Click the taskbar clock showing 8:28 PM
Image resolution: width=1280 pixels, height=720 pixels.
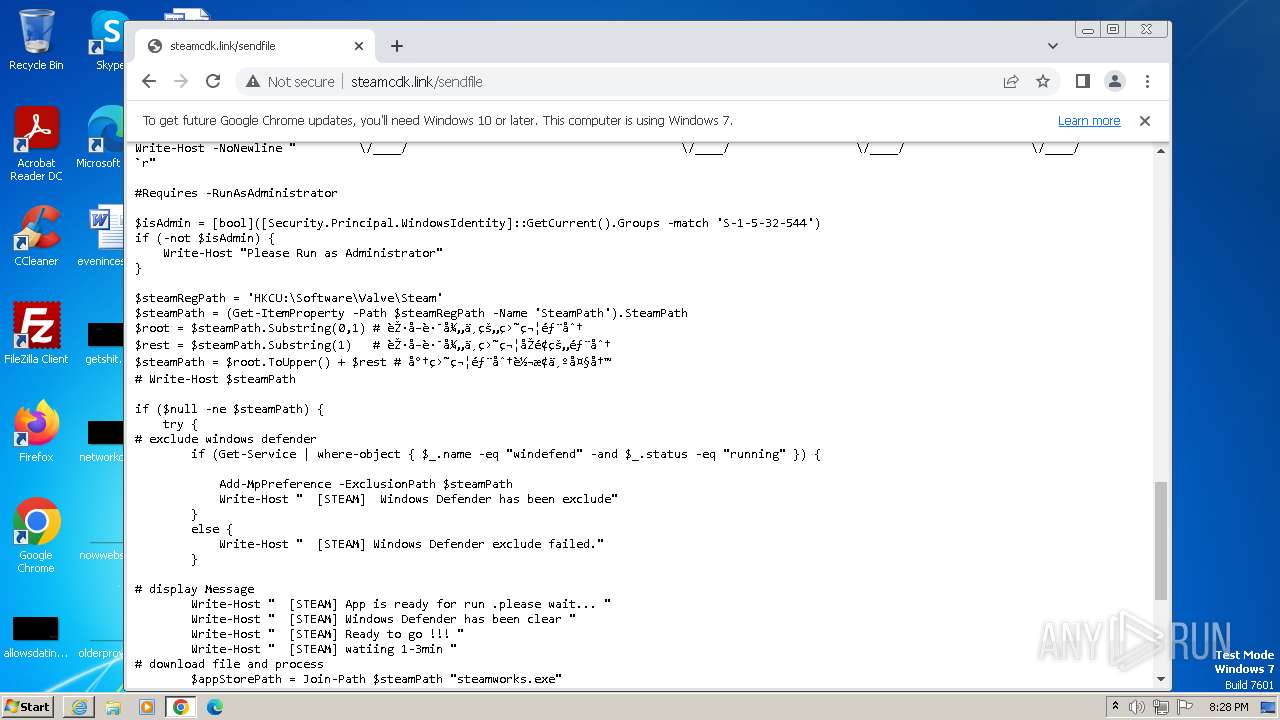tap(1229, 707)
